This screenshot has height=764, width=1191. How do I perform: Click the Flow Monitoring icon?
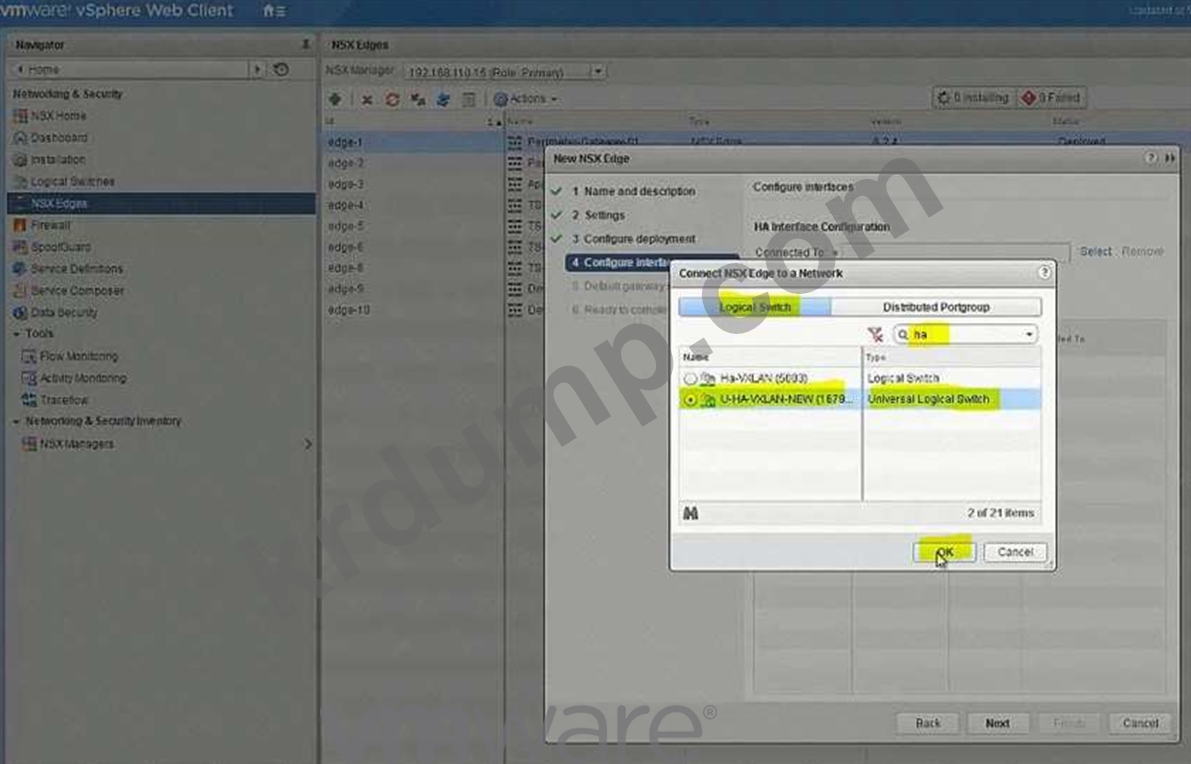point(29,356)
